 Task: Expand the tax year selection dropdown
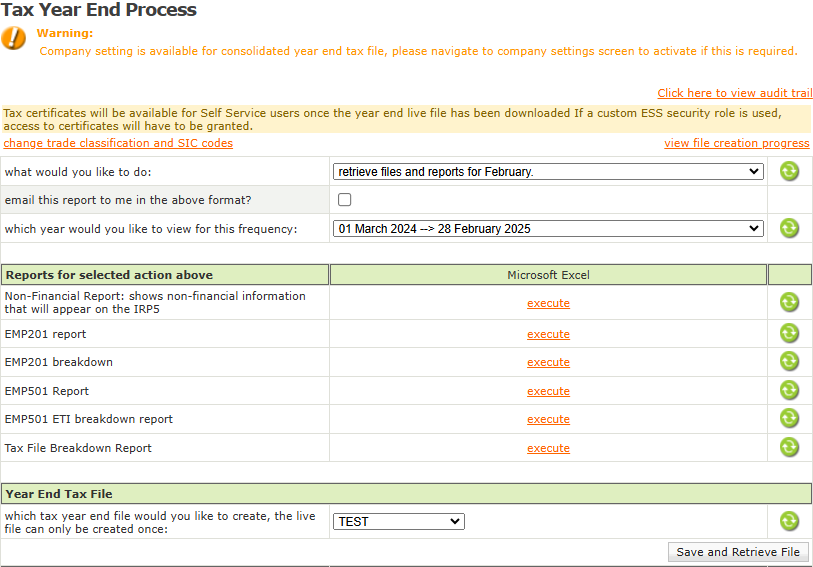click(548, 229)
